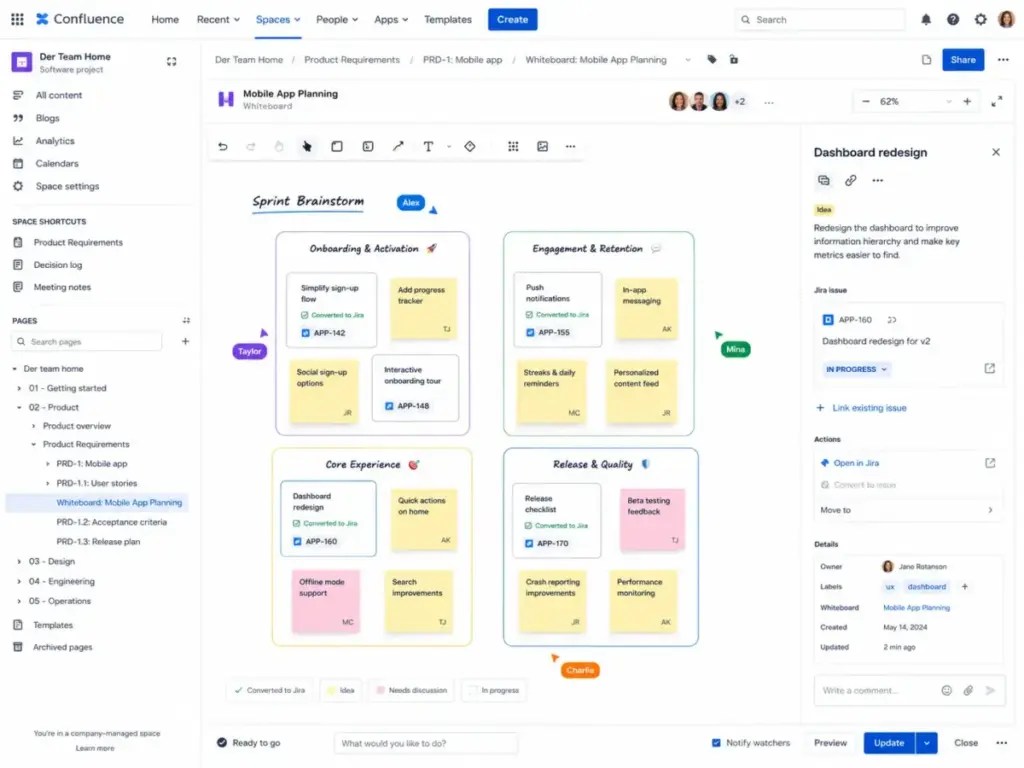Screen dimensions: 1024x768
Task: Open the Recent menu
Action: point(218,20)
